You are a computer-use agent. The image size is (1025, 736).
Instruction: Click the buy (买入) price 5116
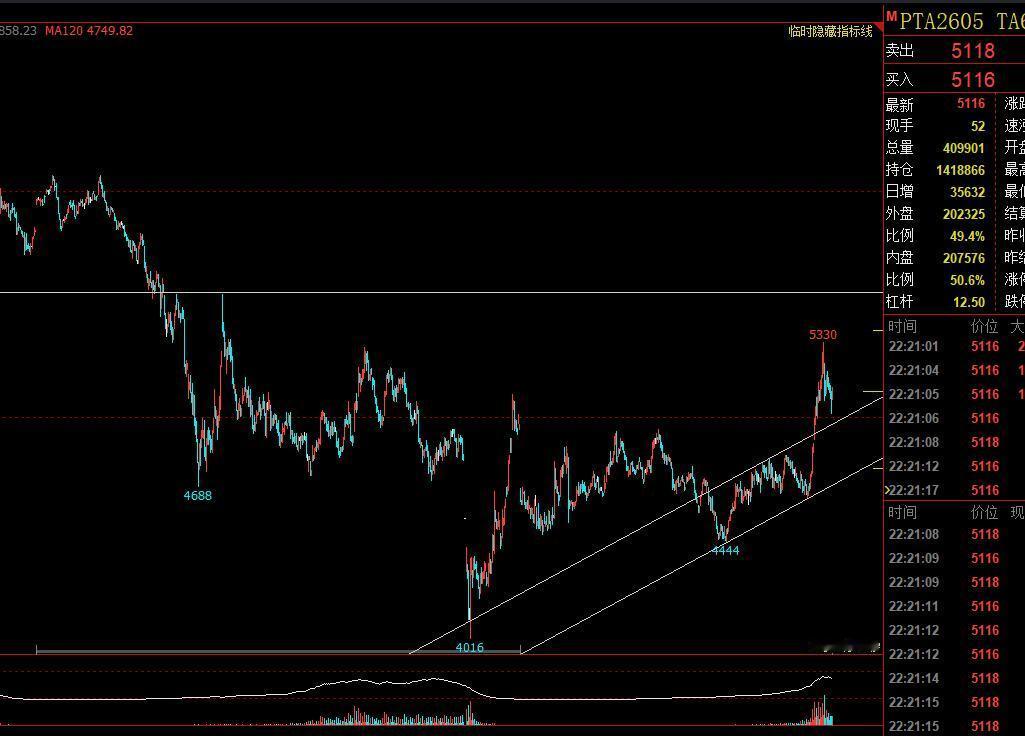[973, 80]
